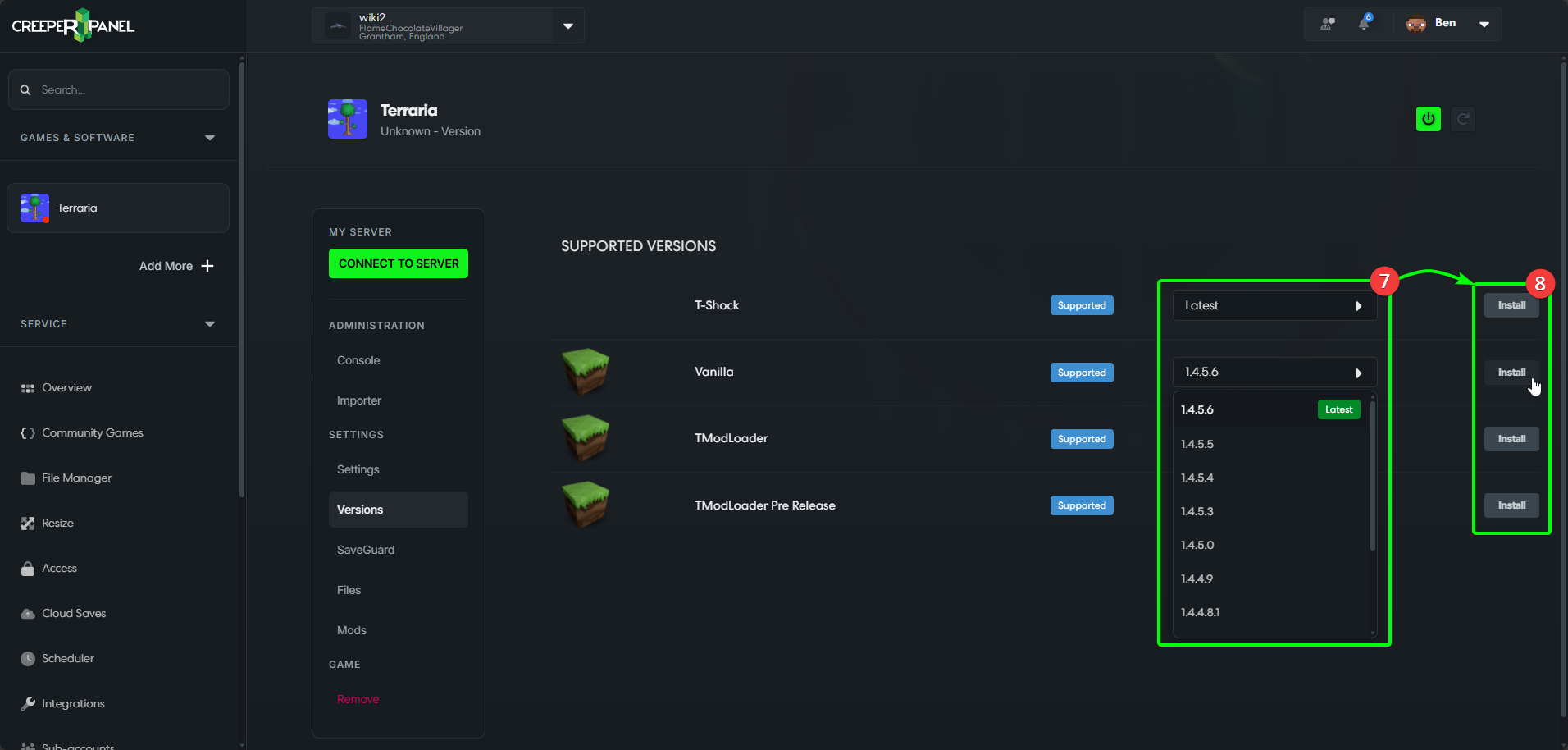Click the restart server icon

tap(1462, 119)
